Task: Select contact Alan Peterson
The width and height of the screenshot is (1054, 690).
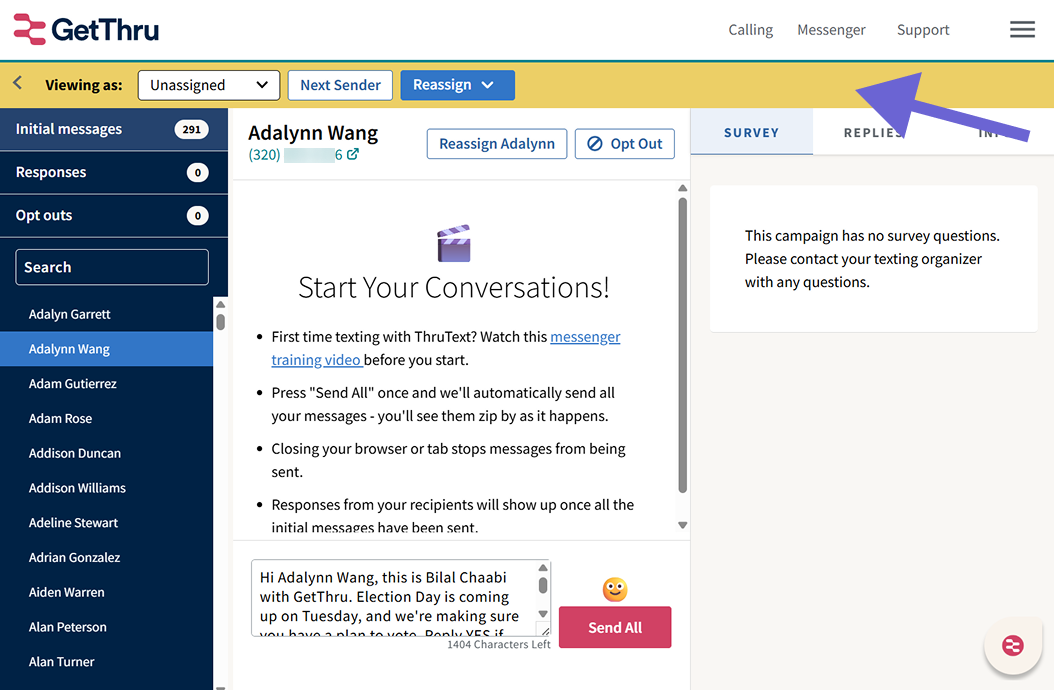Action: (x=106, y=627)
